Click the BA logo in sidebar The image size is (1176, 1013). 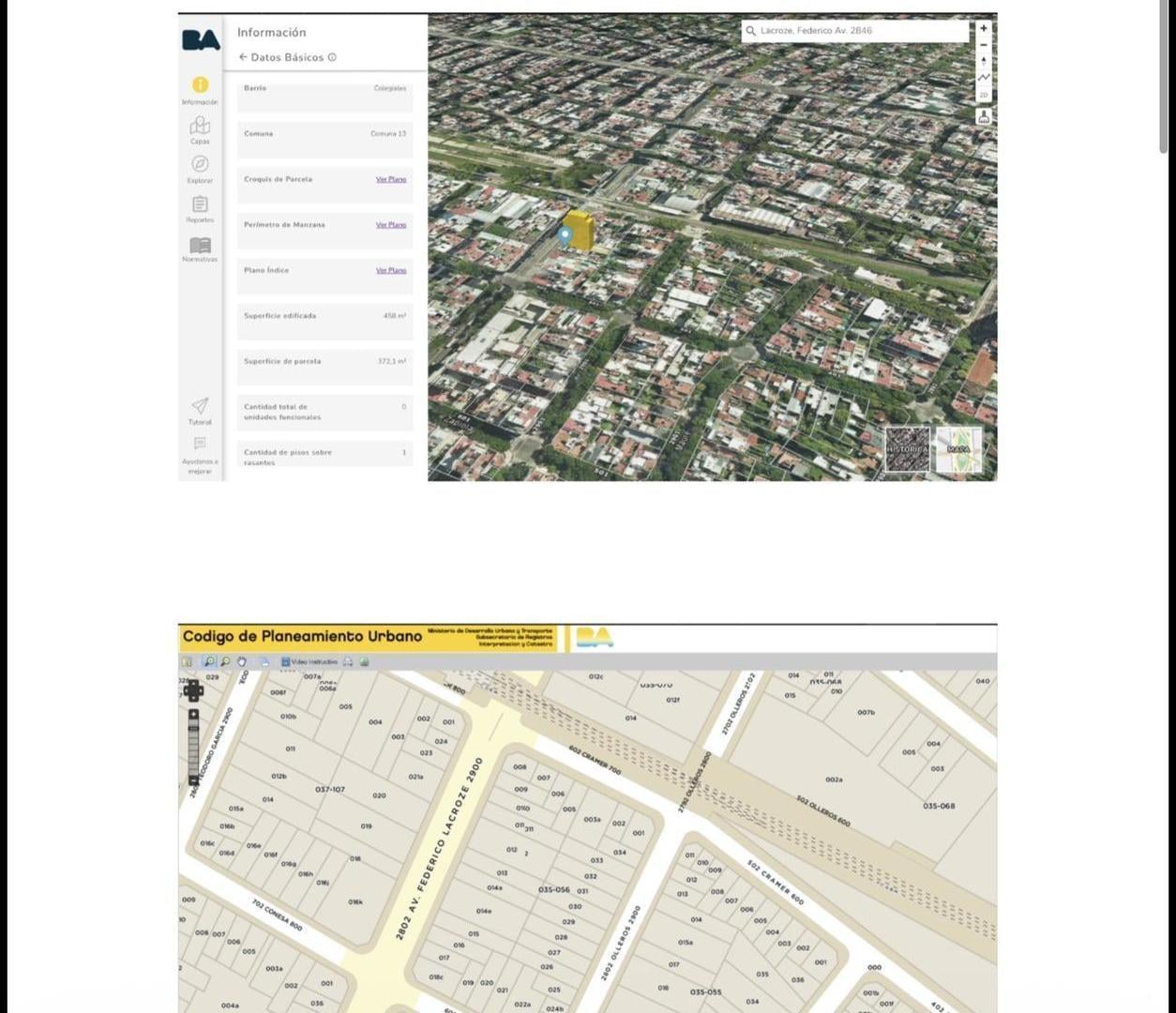point(201,39)
